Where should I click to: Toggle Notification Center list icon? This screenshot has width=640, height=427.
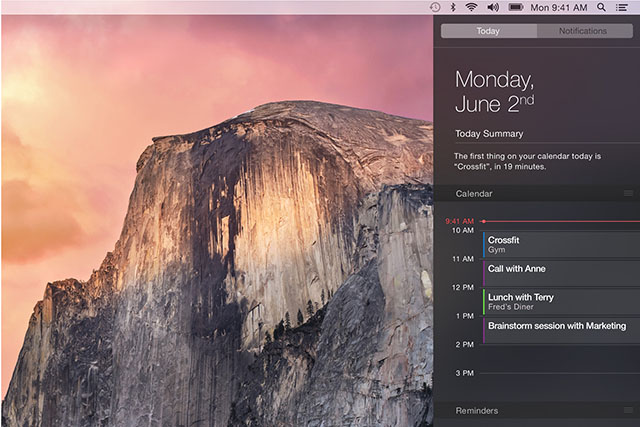pyautogui.click(x=623, y=7)
